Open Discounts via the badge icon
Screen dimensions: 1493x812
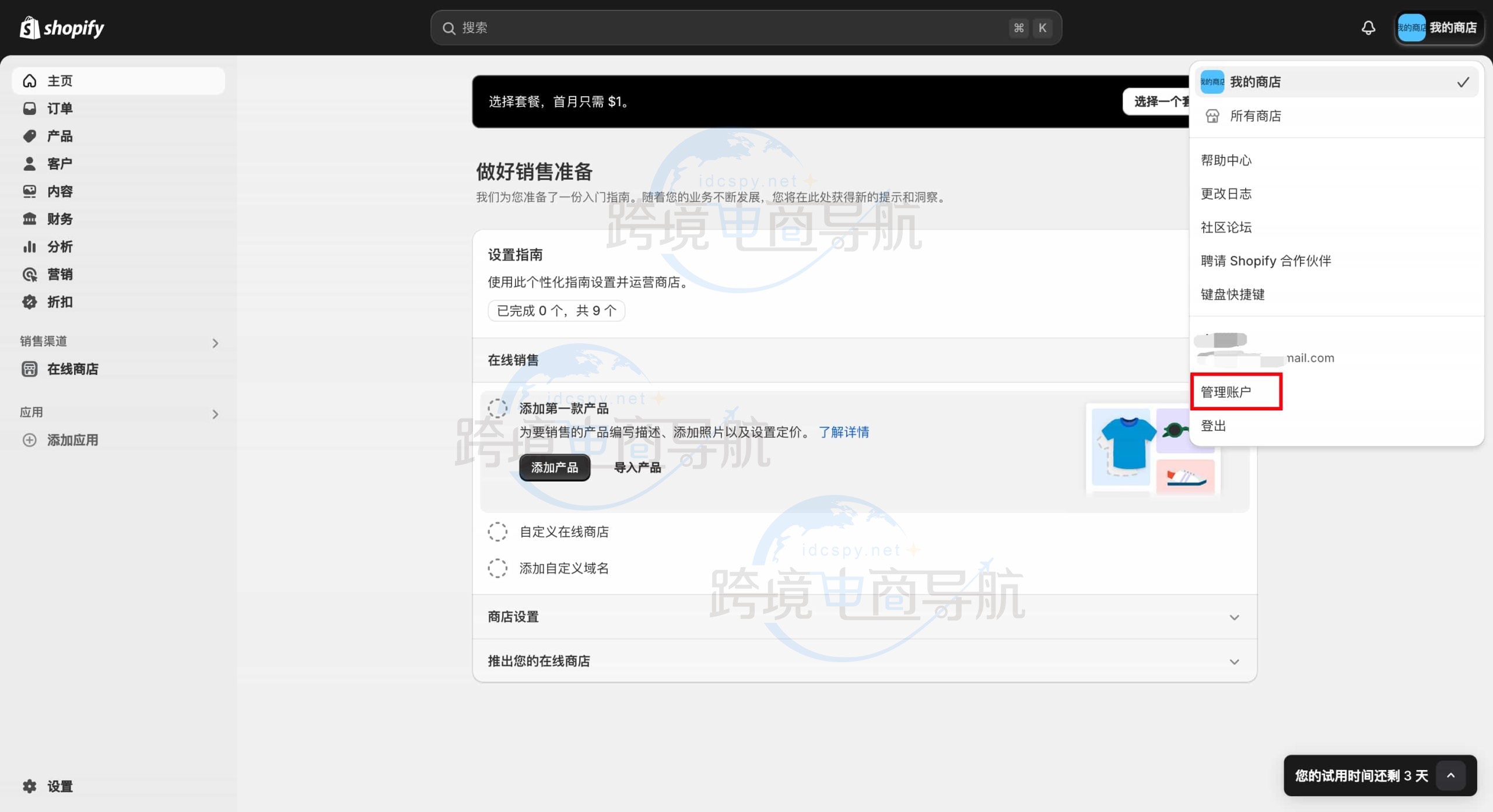(29, 302)
